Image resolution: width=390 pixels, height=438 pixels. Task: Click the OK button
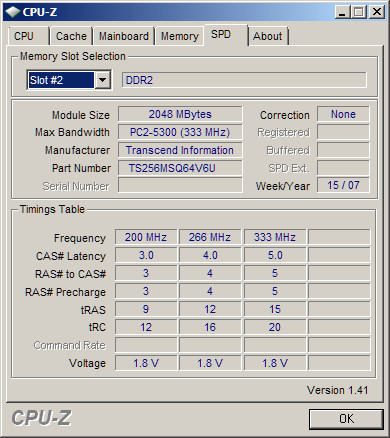point(346,419)
